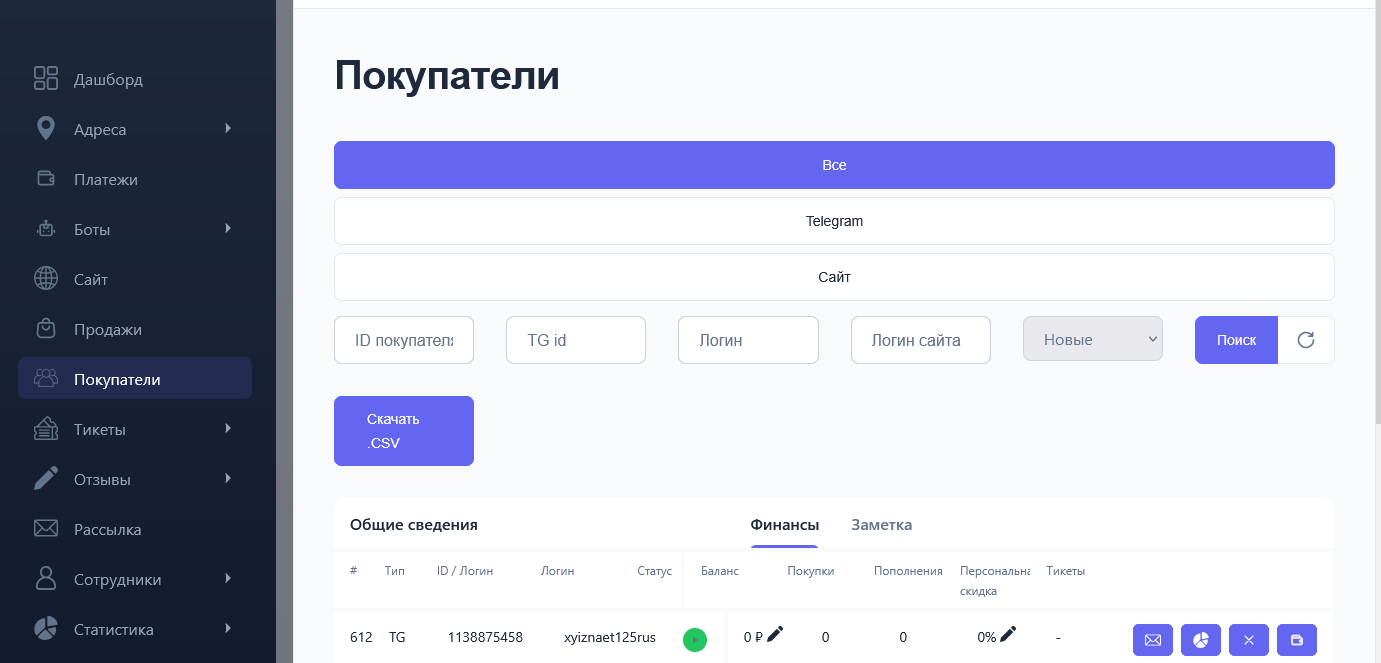Open the Новые sorting dropdown
1381x663 pixels.
tap(1092, 340)
